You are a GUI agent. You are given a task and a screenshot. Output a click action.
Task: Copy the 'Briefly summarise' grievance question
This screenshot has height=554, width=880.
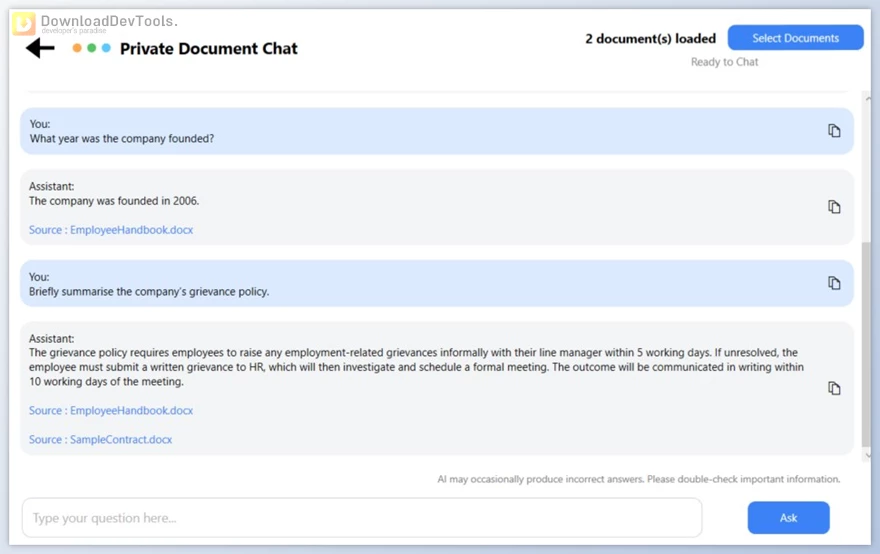click(834, 283)
